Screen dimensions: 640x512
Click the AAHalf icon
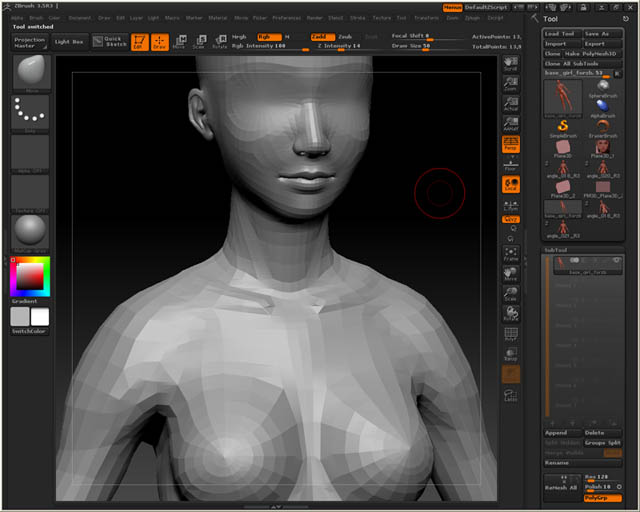[x=511, y=124]
